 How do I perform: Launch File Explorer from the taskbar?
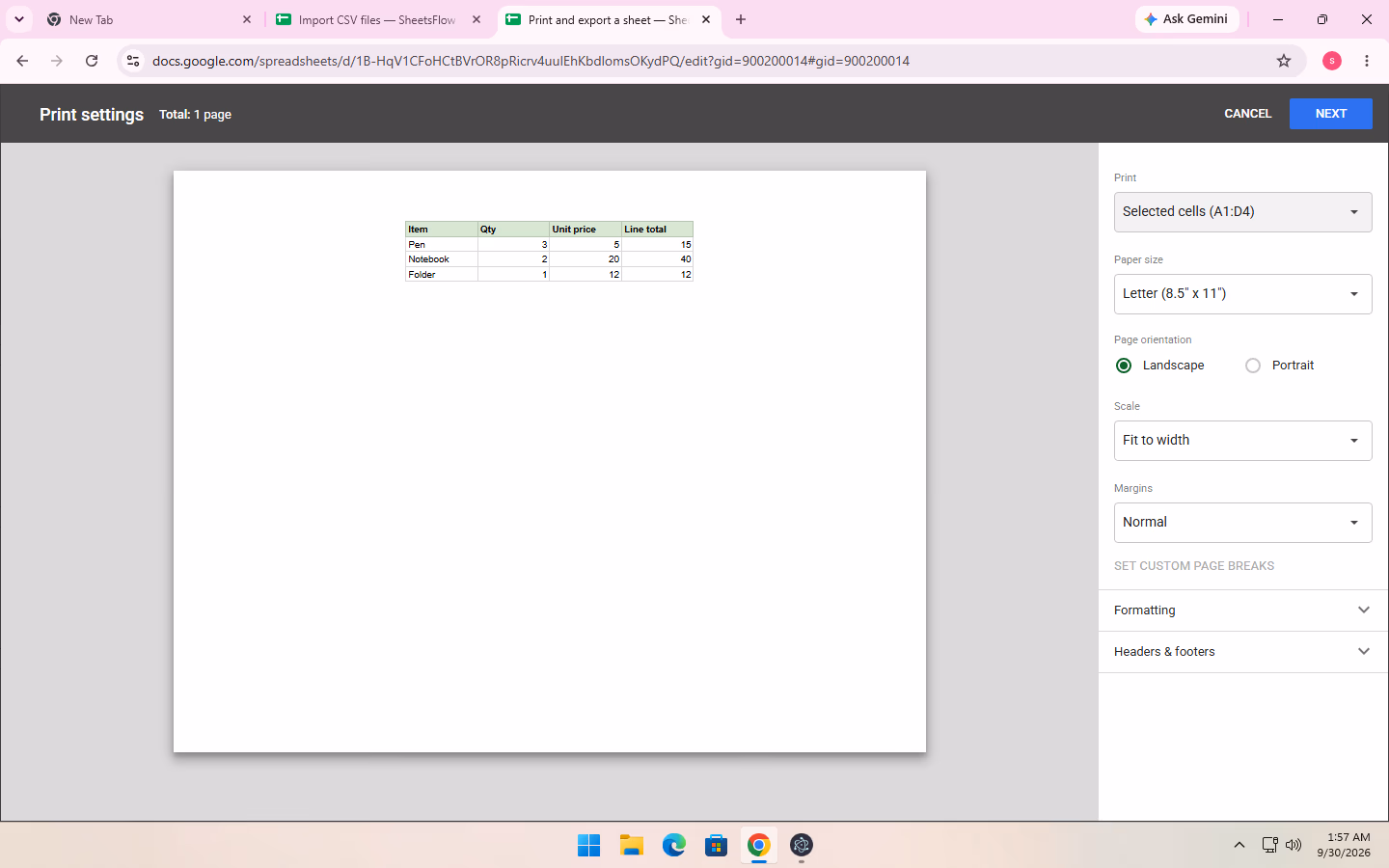click(x=632, y=846)
